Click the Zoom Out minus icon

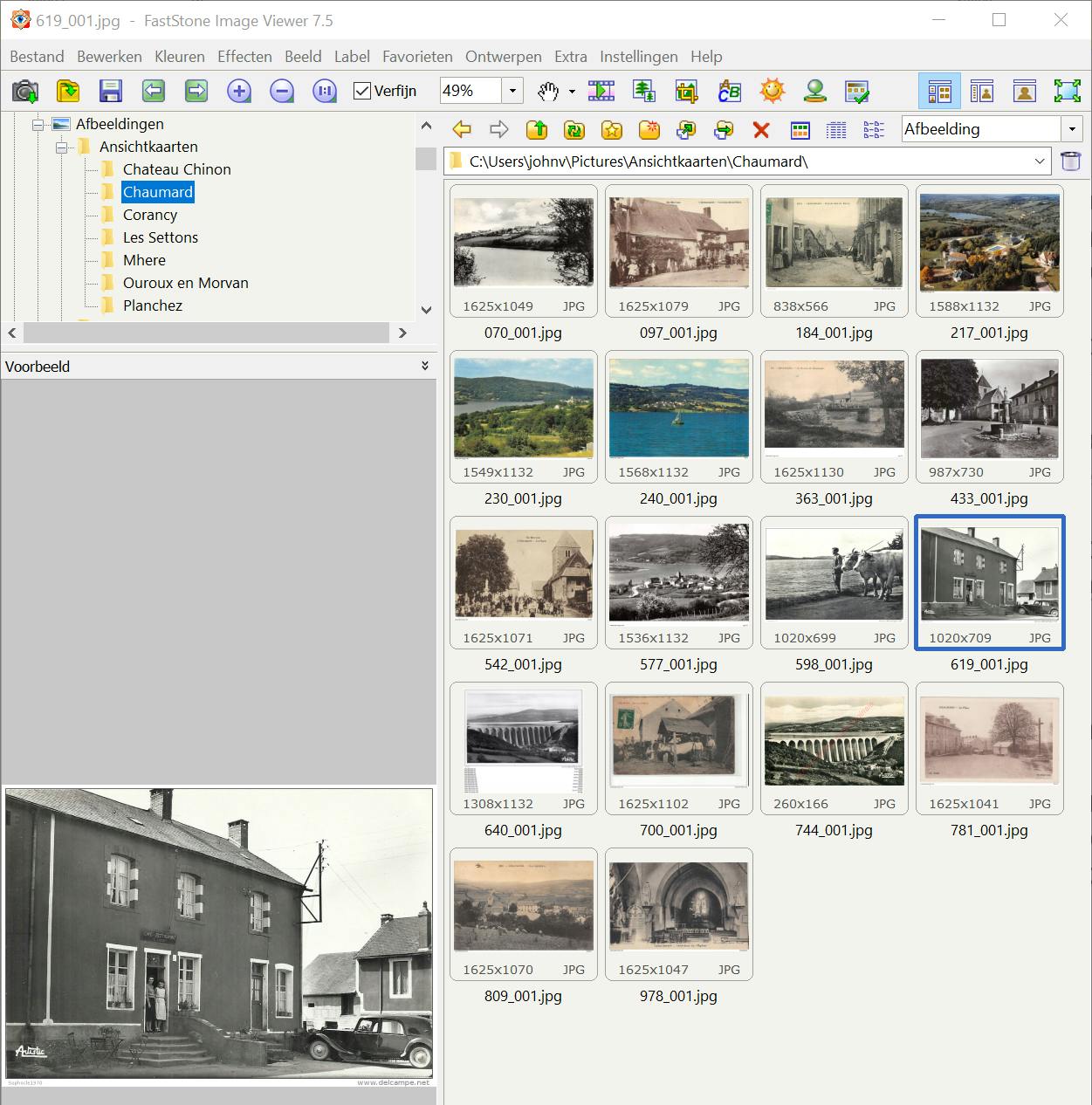[x=281, y=91]
